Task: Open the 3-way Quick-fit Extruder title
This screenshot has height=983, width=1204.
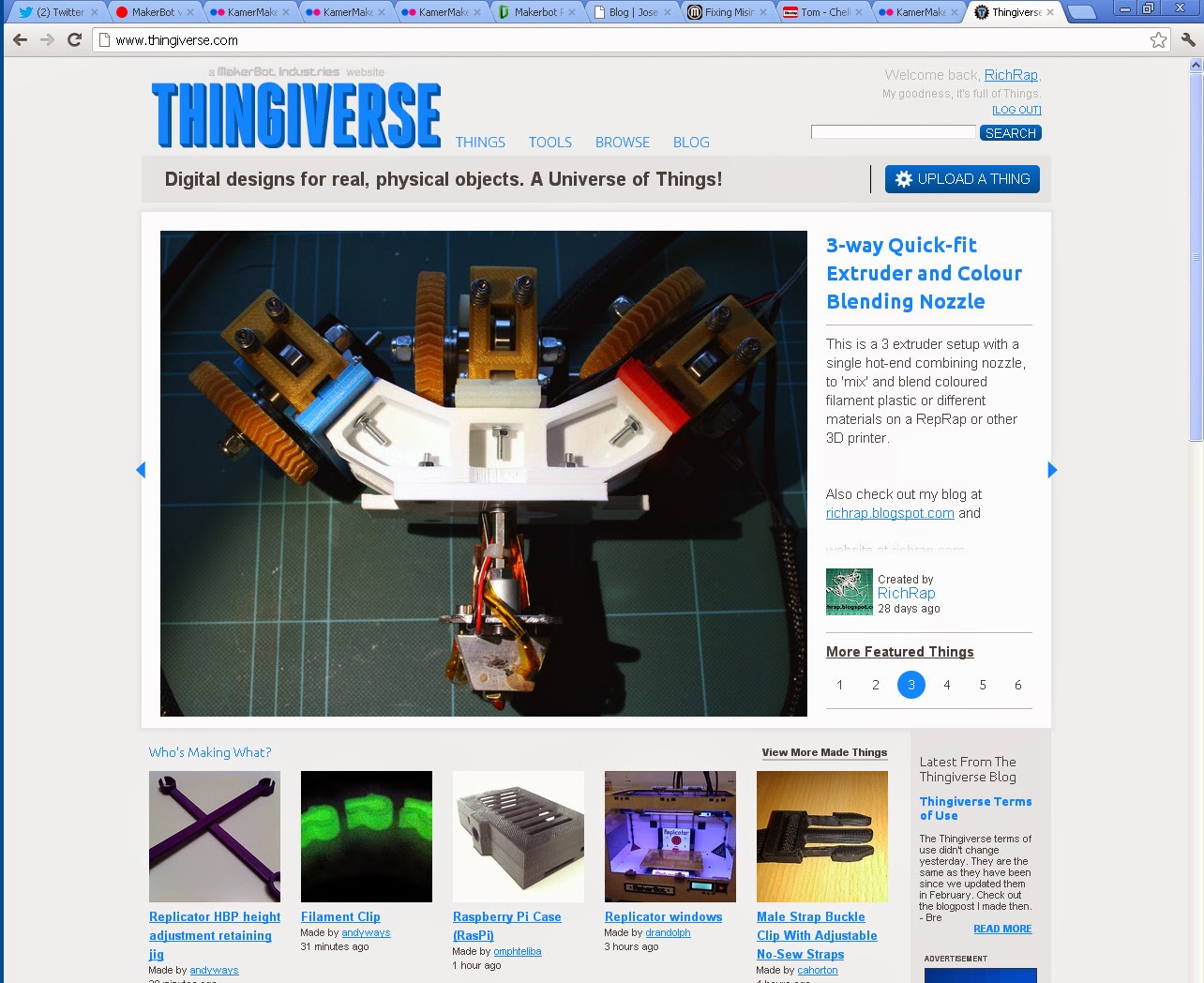Action: click(x=924, y=273)
